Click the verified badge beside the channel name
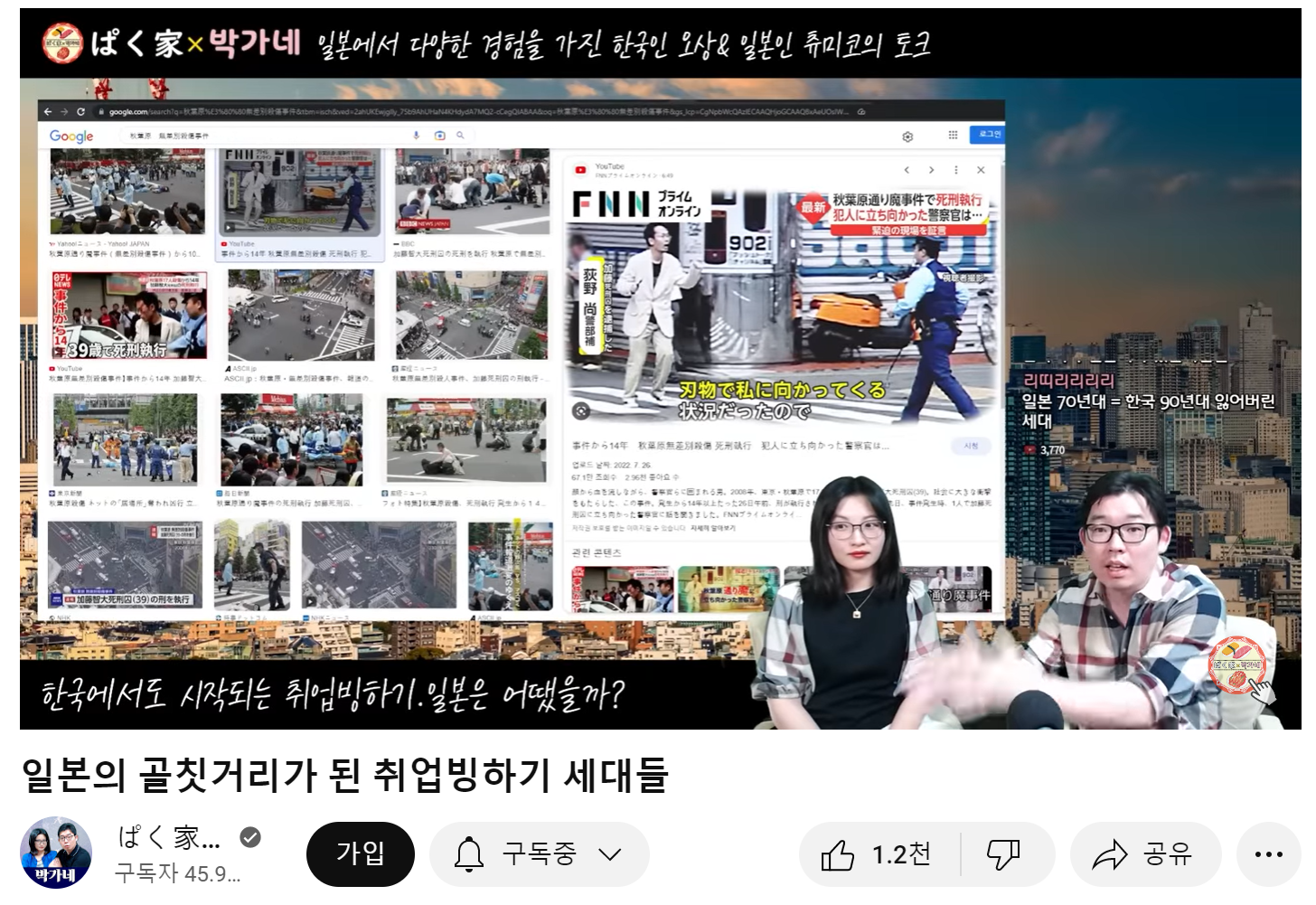Screen dimensions: 1316x905 pyautogui.click(x=250, y=838)
